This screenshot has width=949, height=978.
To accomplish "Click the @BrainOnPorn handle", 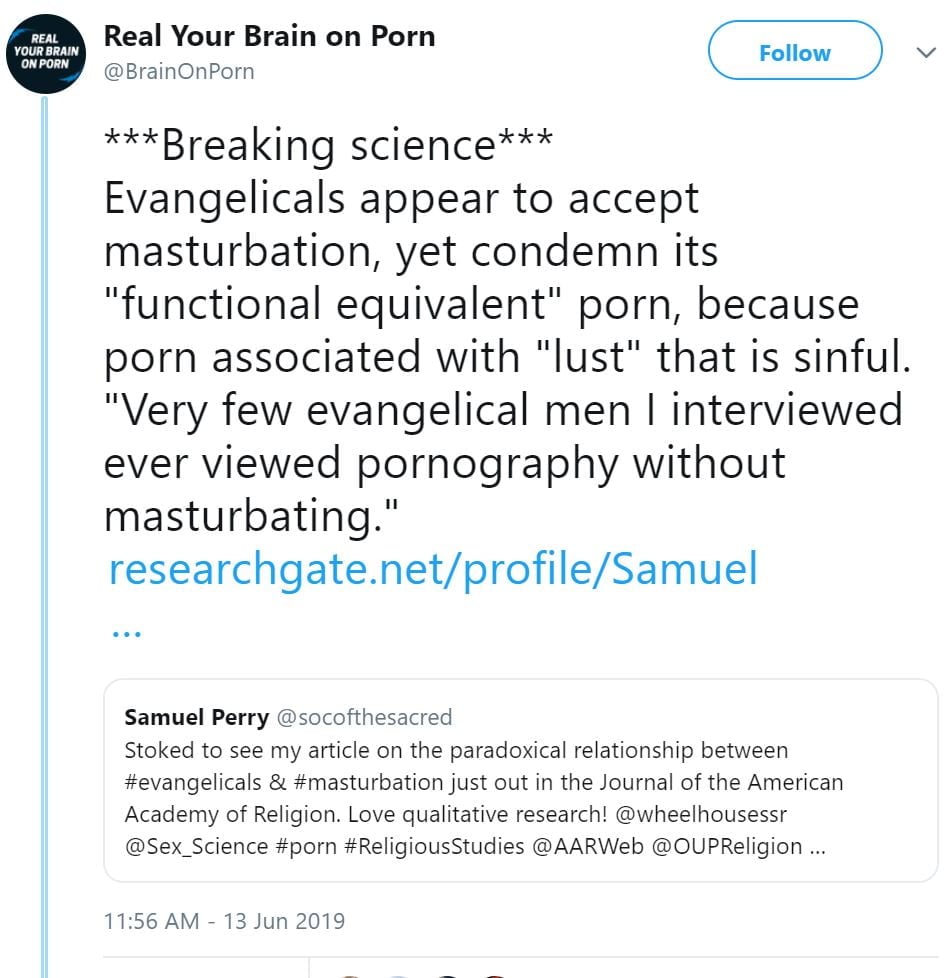I will [179, 72].
